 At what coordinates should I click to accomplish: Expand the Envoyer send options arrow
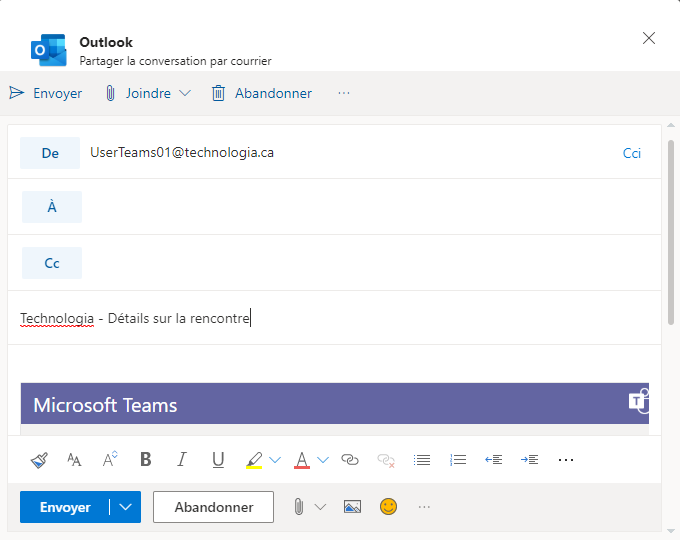click(x=125, y=507)
